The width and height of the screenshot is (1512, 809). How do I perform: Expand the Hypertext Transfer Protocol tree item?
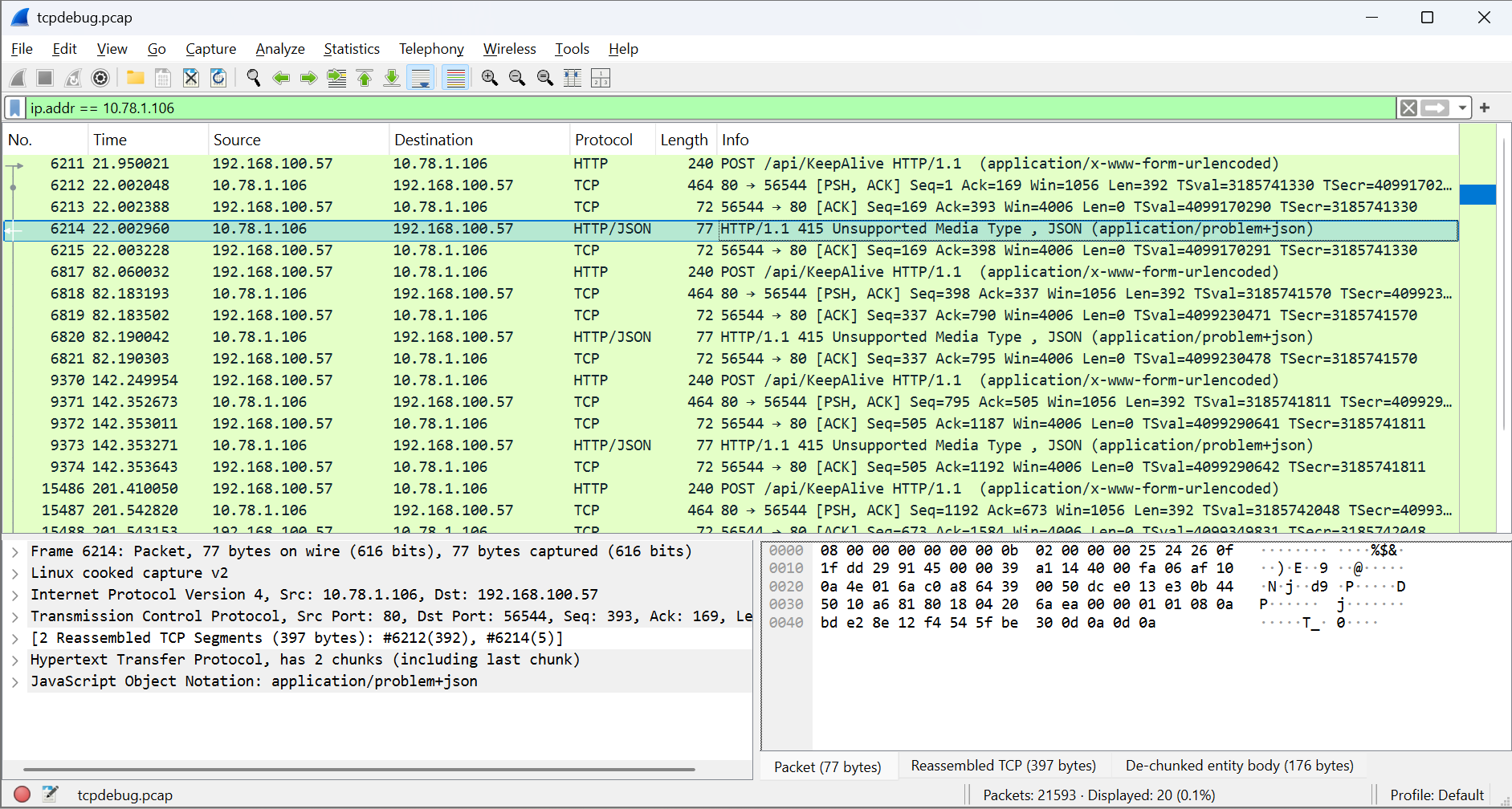tap(15, 660)
